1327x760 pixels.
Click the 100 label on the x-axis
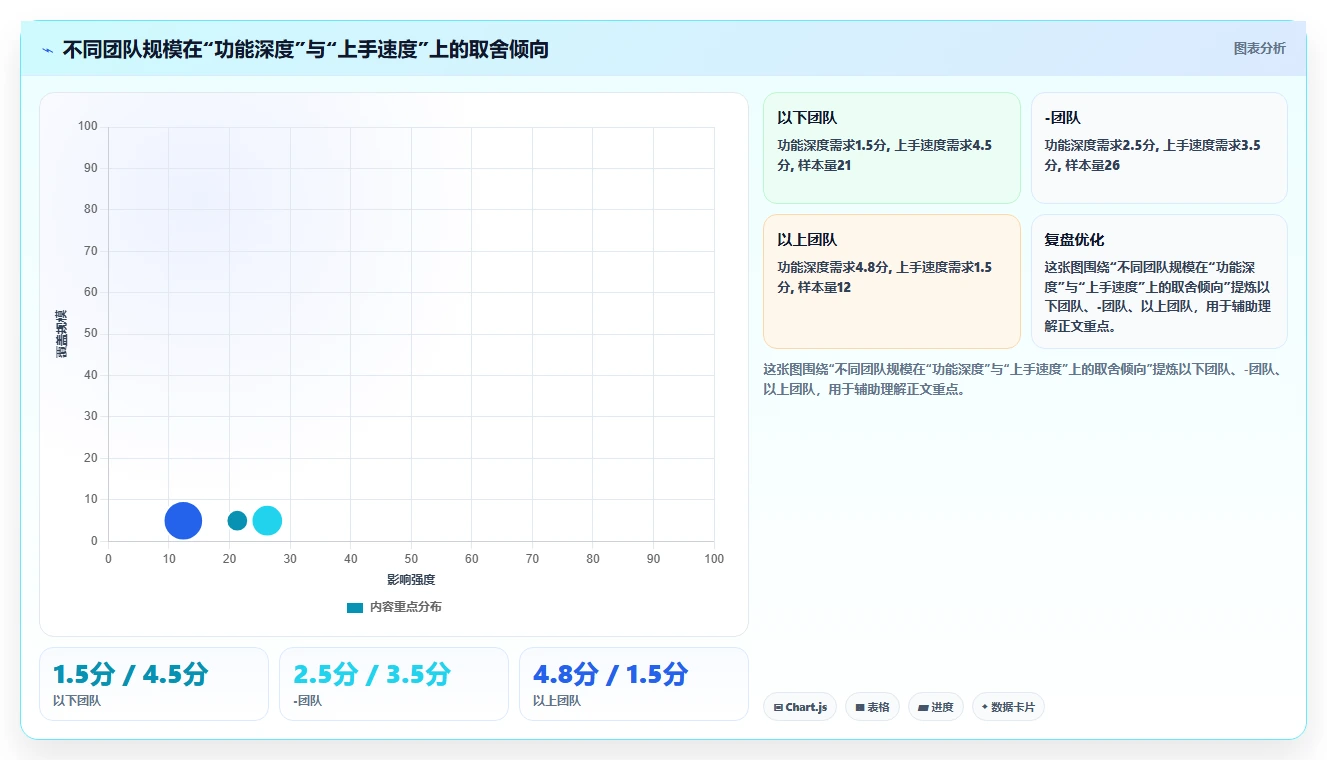click(x=714, y=559)
